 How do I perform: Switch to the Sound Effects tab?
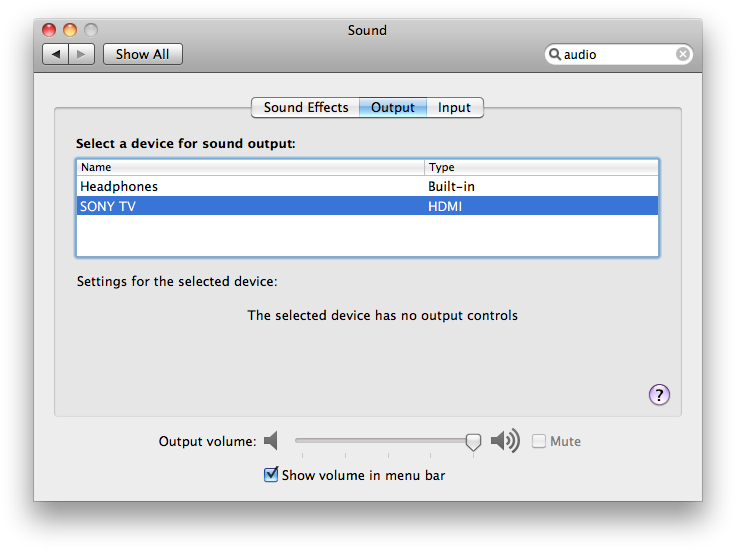(306, 107)
